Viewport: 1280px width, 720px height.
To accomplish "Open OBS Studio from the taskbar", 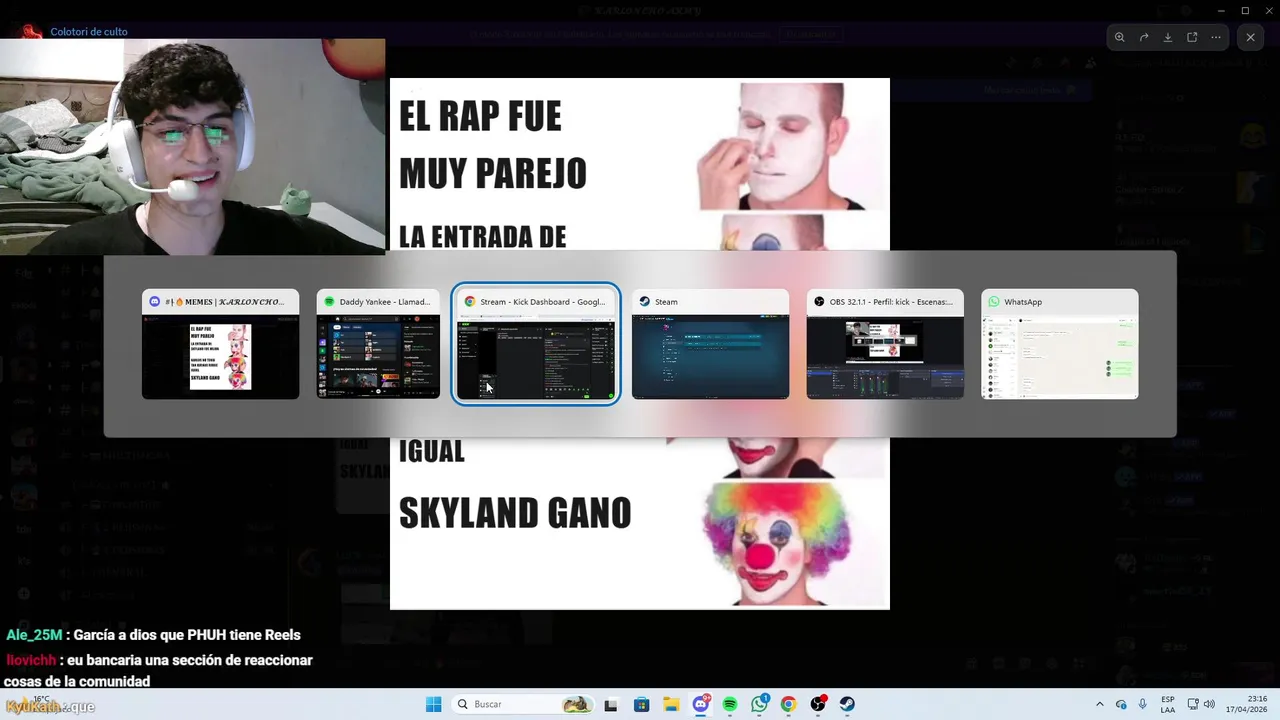I will click(x=818, y=704).
